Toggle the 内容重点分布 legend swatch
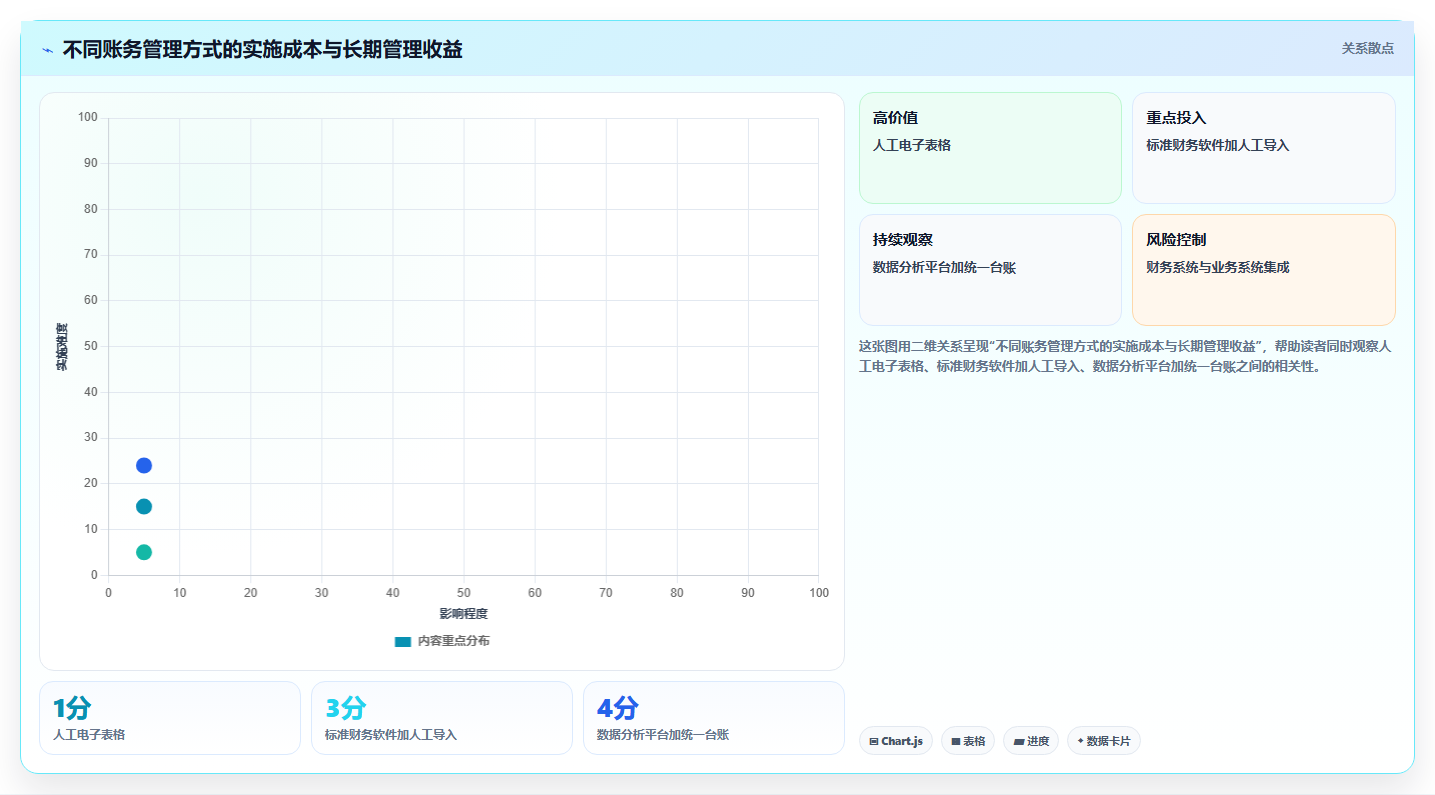The height and width of the screenshot is (795, 1435). point(403,641)
